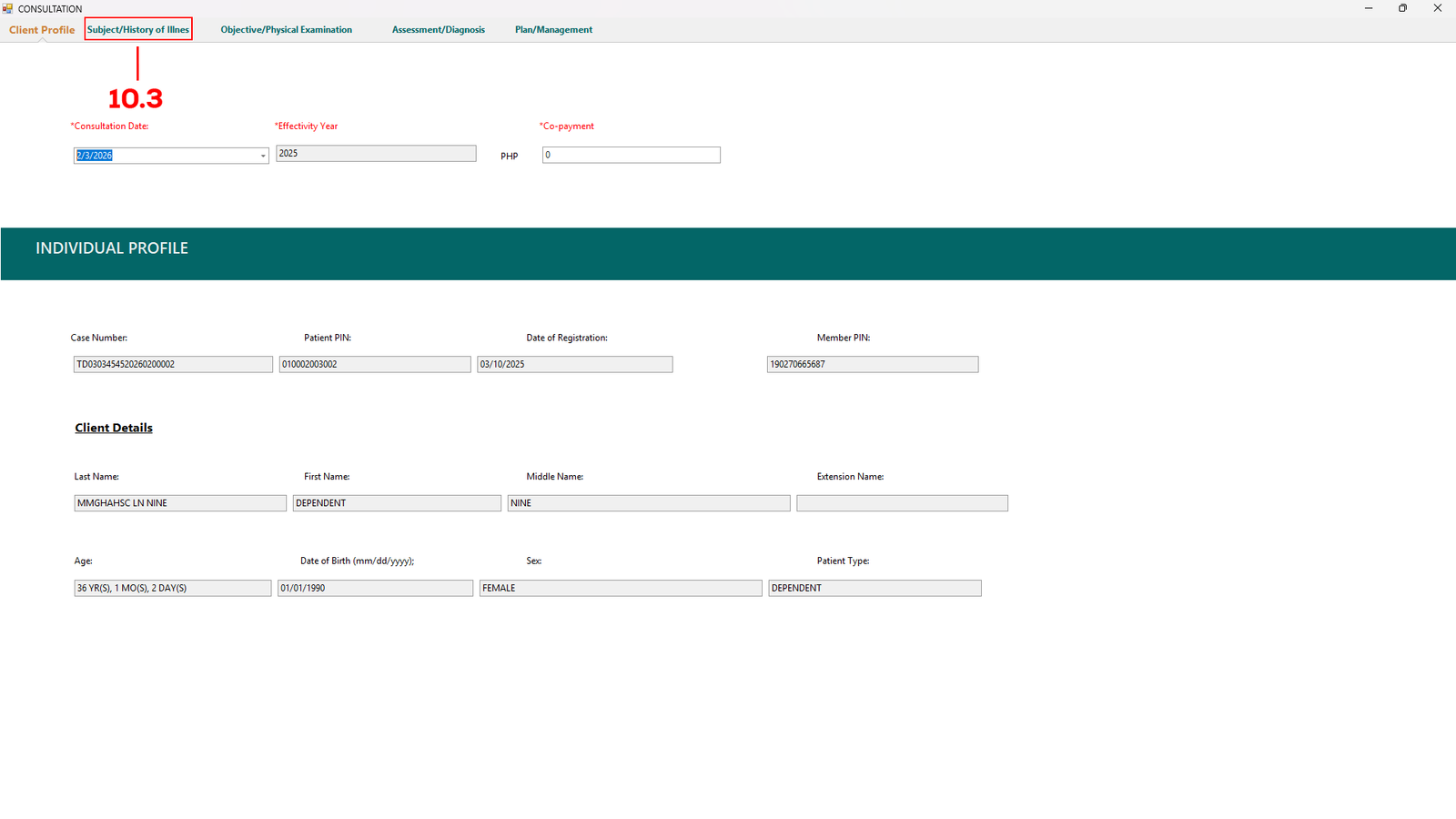The image size is (1456, 819).
Task: Minimize the Consultation window
Action: coord(1368,8)
